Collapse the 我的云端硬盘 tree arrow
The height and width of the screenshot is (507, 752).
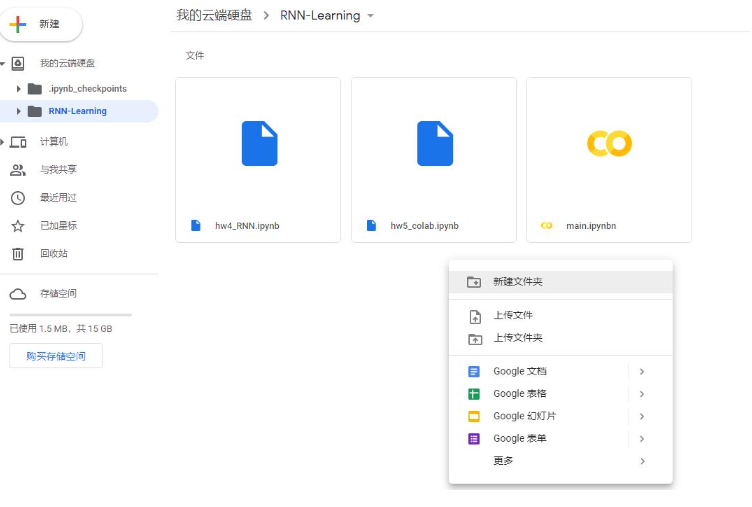(2, 63)
